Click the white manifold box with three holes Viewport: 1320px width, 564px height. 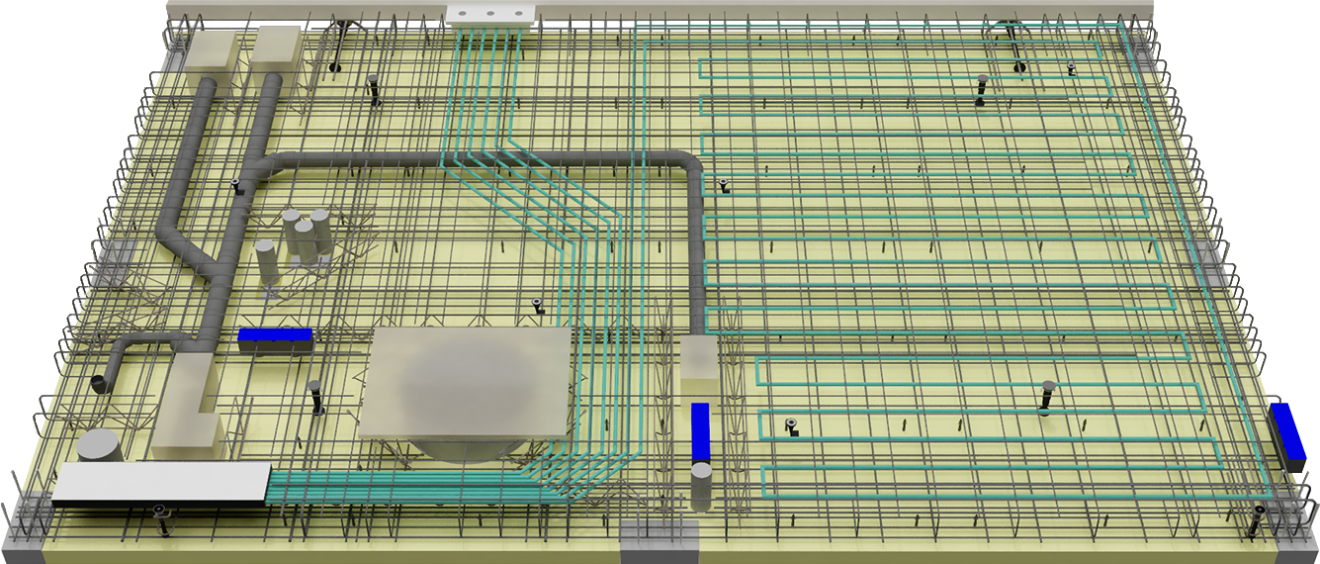click(x=490, y=14)
